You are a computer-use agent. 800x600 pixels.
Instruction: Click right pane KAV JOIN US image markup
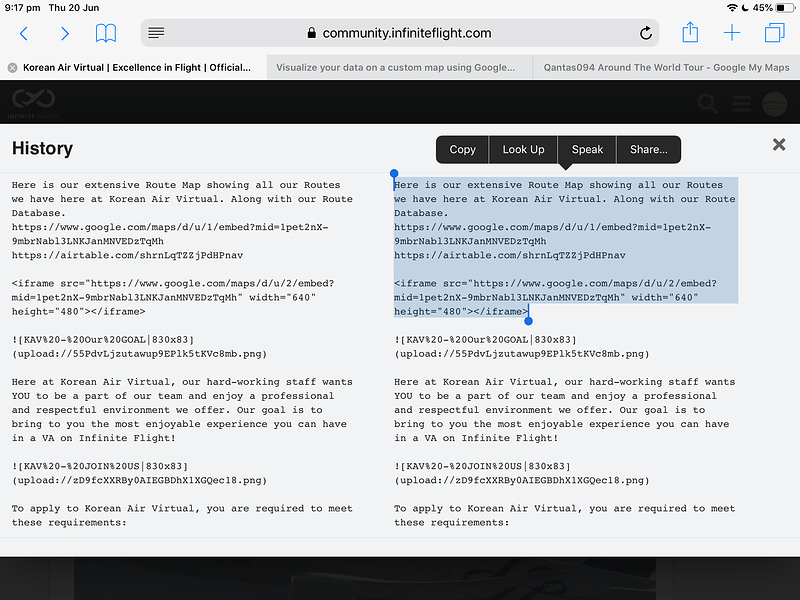[x=521, y=473]
